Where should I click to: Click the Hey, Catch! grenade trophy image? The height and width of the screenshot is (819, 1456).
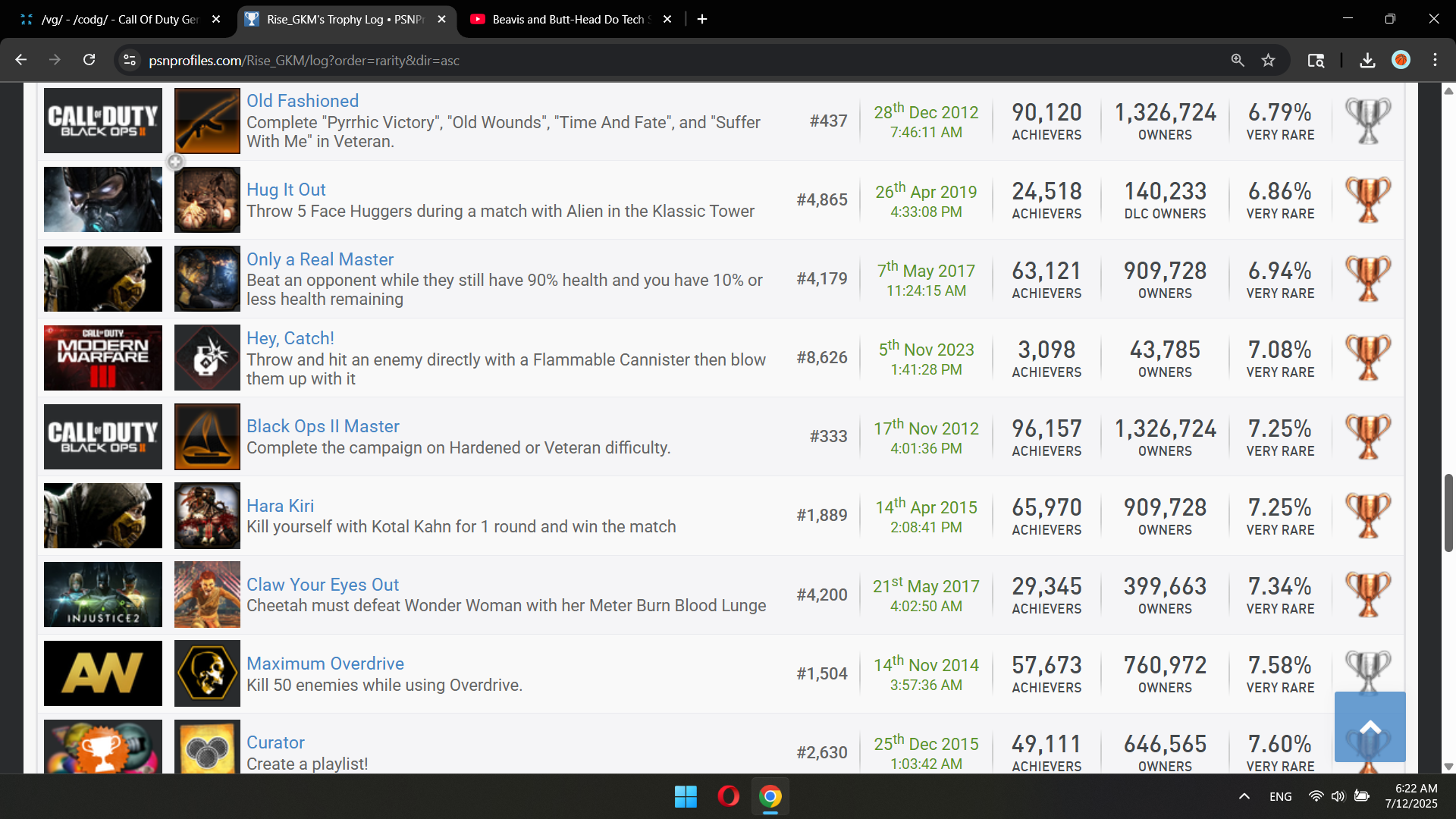pyautogui.click(x=207, y=357)
